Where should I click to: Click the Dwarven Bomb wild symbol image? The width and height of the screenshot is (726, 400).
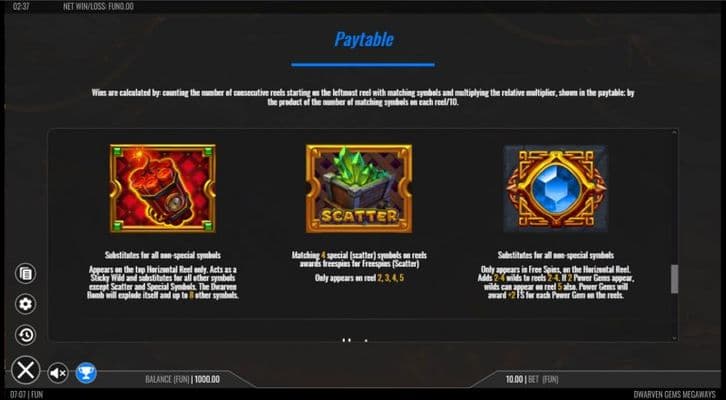click(x=163, y=188)
